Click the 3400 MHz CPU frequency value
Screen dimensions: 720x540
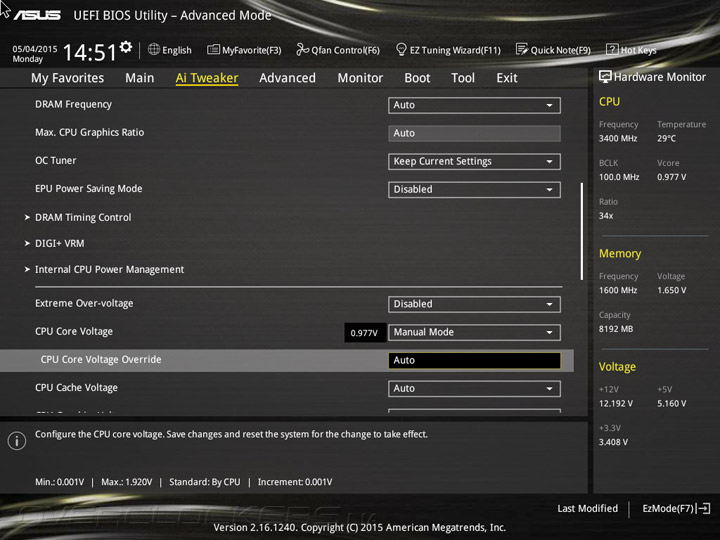click(618, 138)
